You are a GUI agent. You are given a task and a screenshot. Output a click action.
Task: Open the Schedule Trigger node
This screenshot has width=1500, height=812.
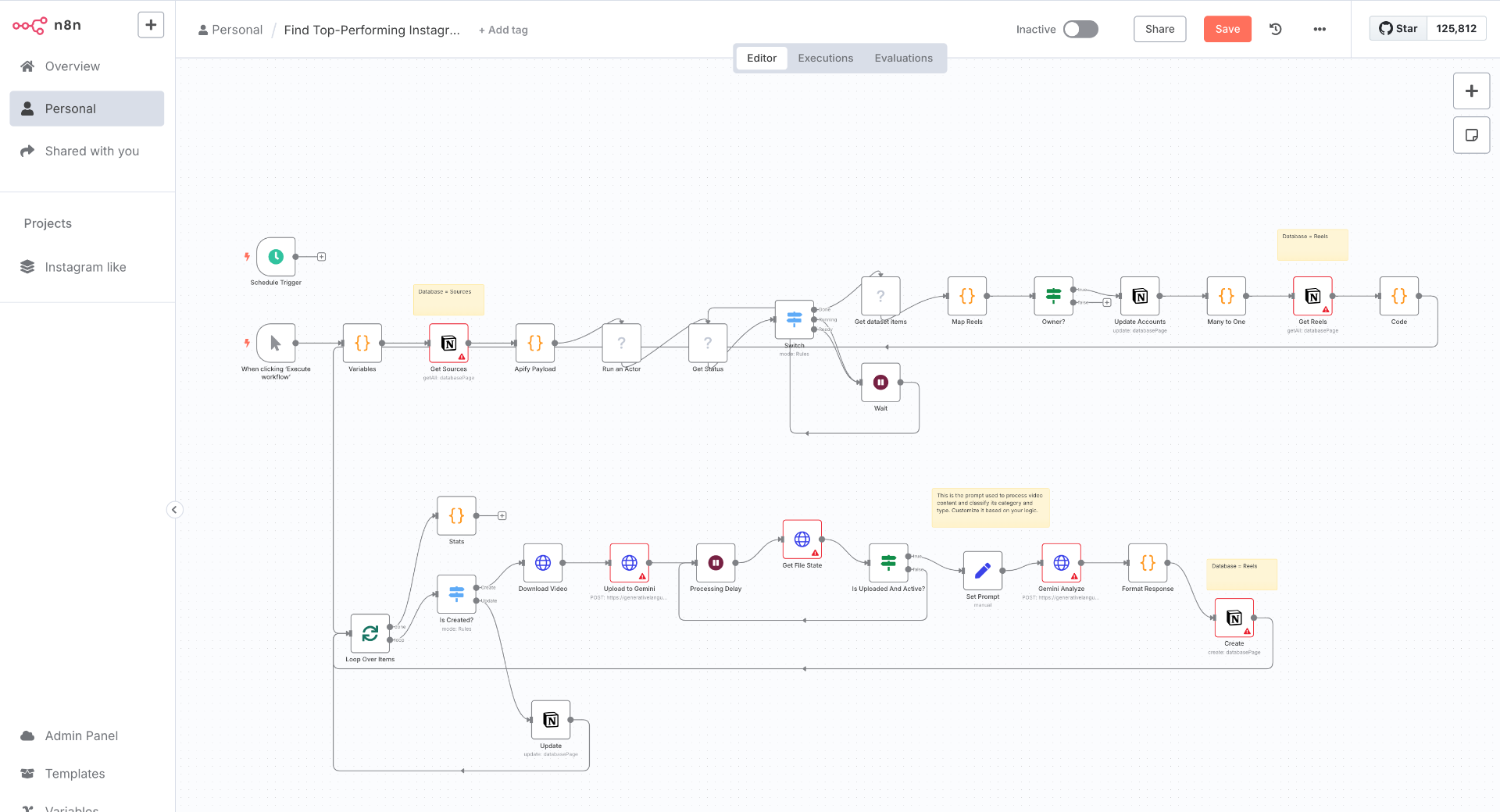coord(276,257)
